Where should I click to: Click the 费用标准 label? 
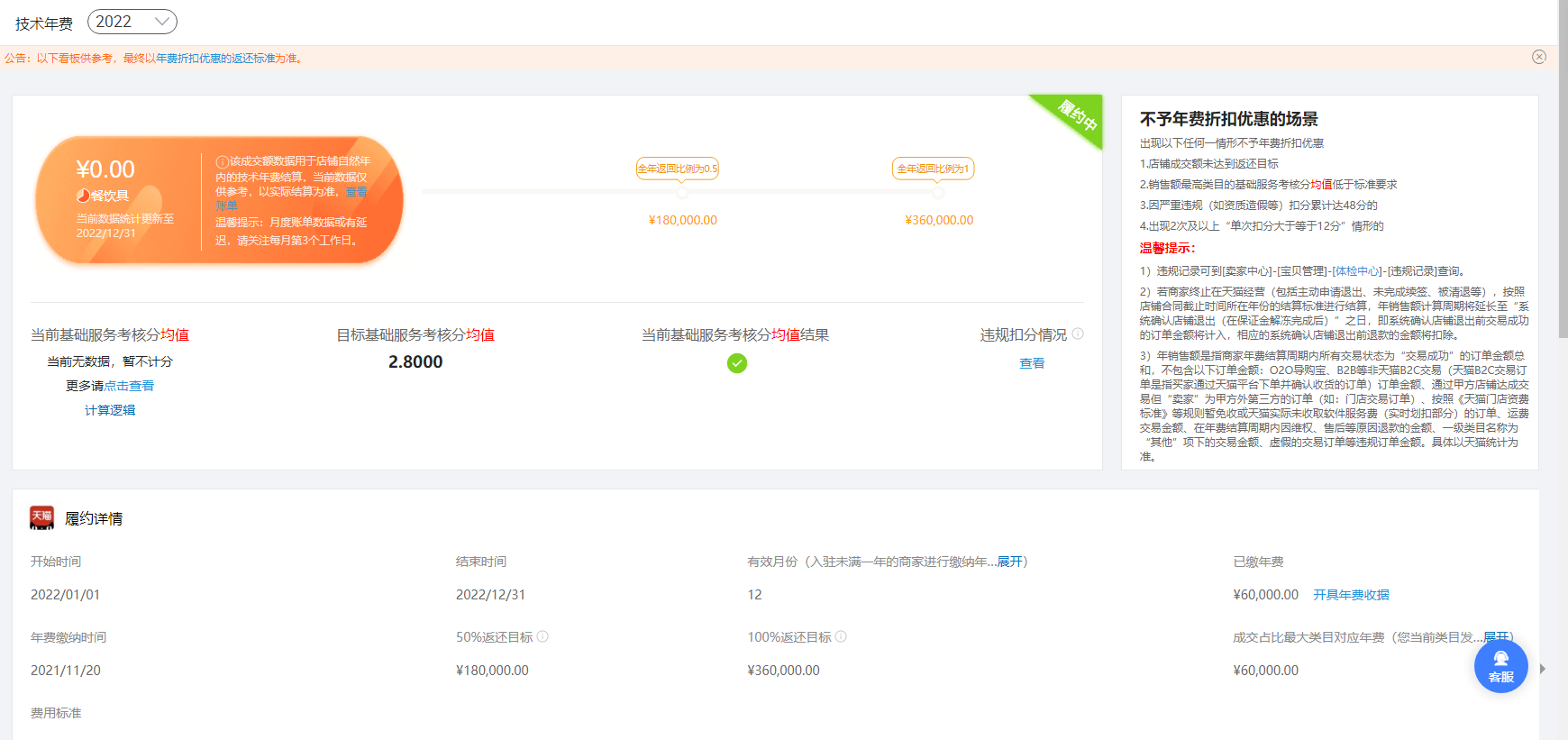click(56, 713)
